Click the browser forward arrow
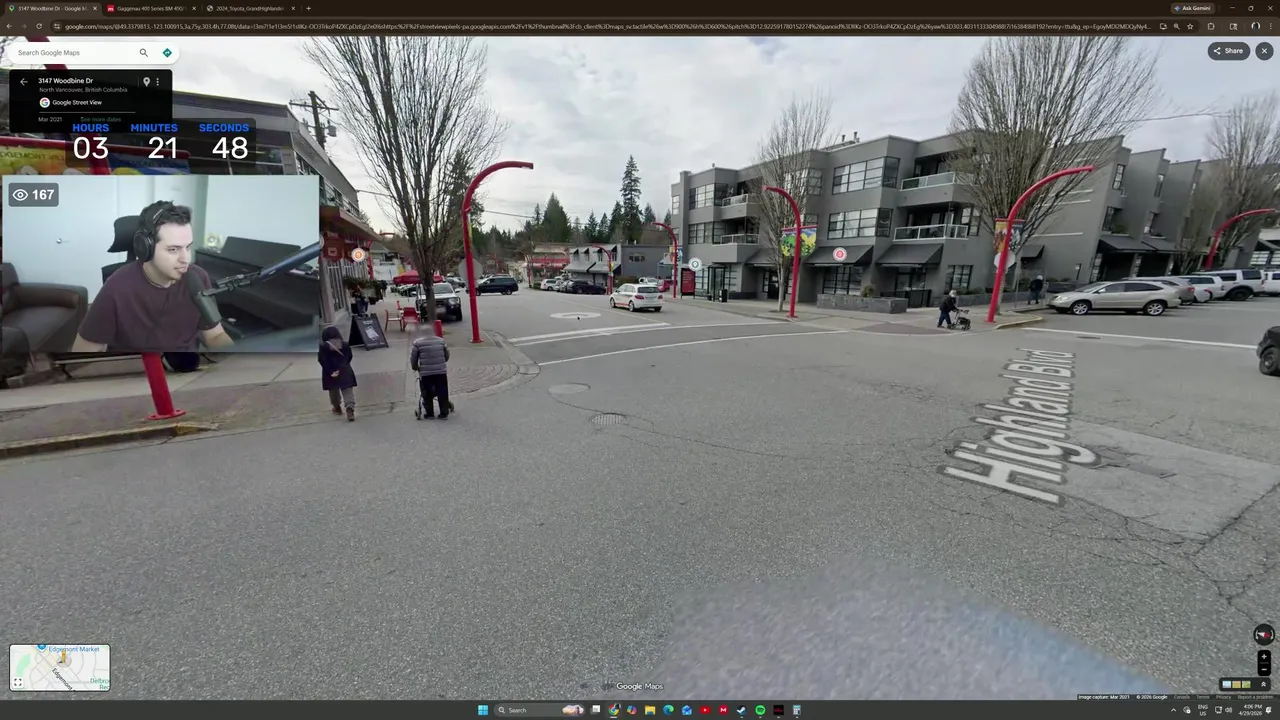Viewport: 1280px width, 720px height. click(x=24, y=26)
